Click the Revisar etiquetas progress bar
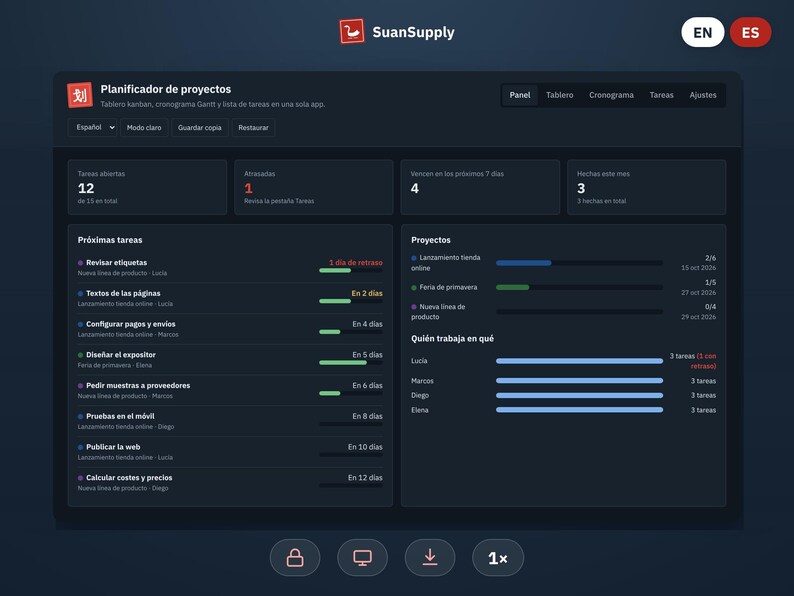 coord(351,270)
